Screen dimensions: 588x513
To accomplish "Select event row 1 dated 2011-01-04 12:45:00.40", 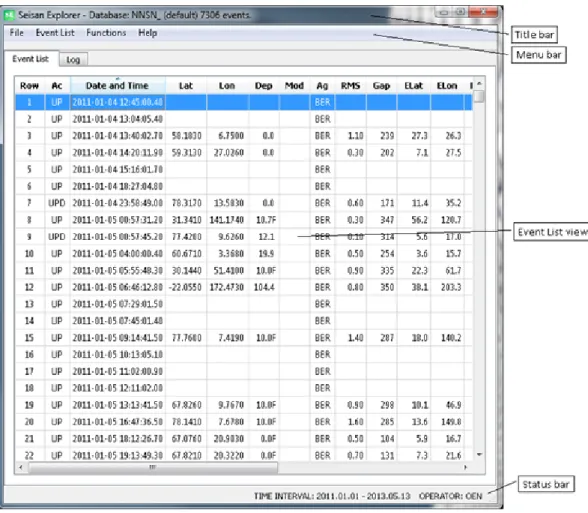I will (x=244, y=102).
